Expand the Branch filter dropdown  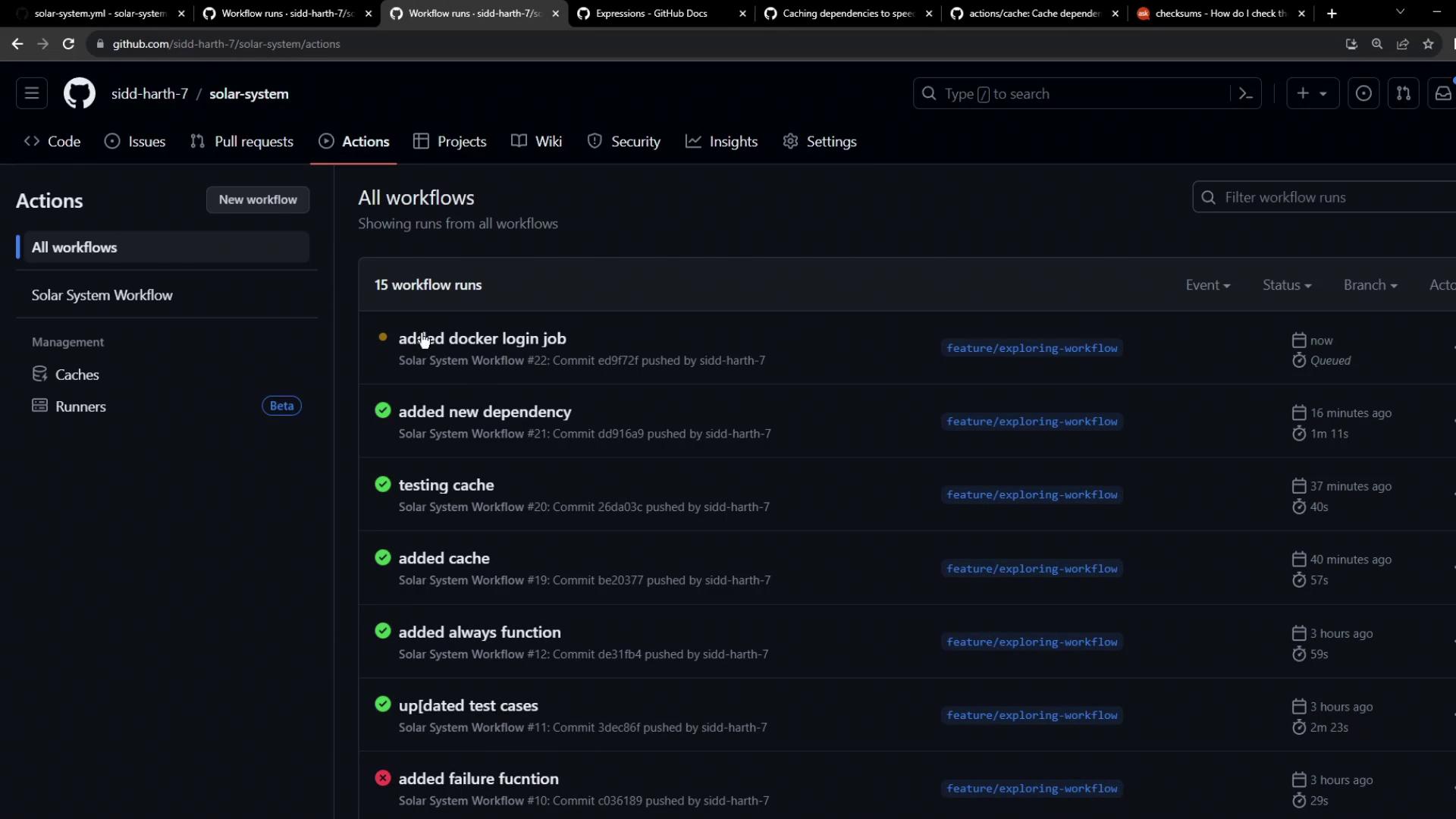pos(1370,285)
